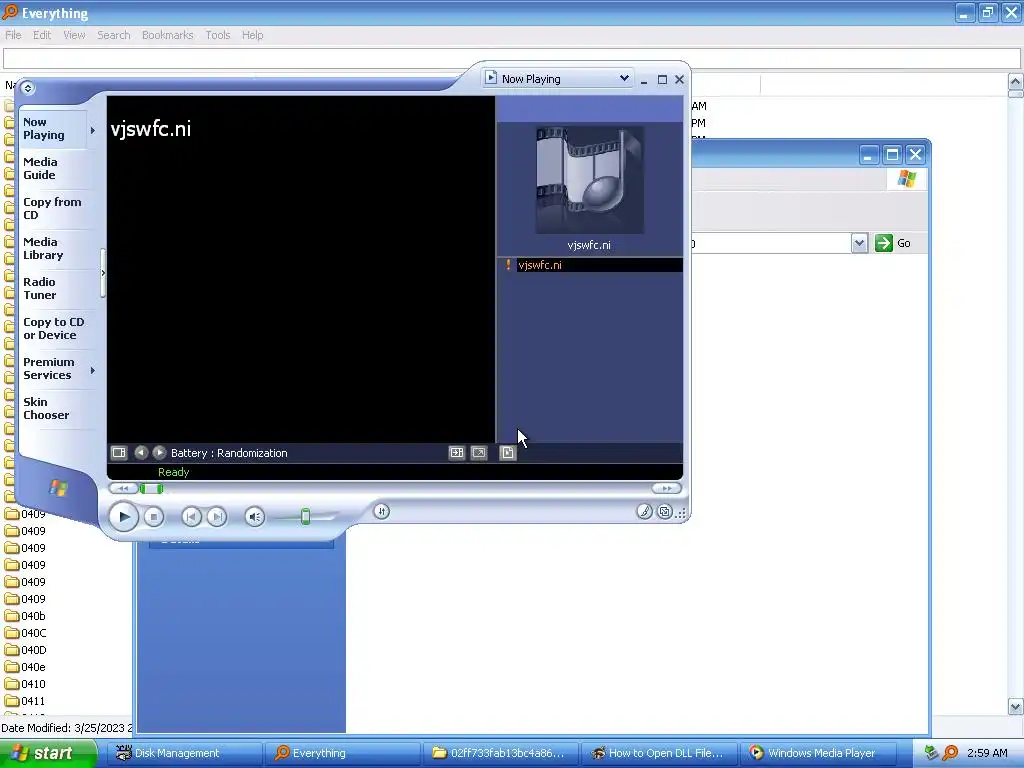Select the 040b folder in Everything

tap(26, 616)
